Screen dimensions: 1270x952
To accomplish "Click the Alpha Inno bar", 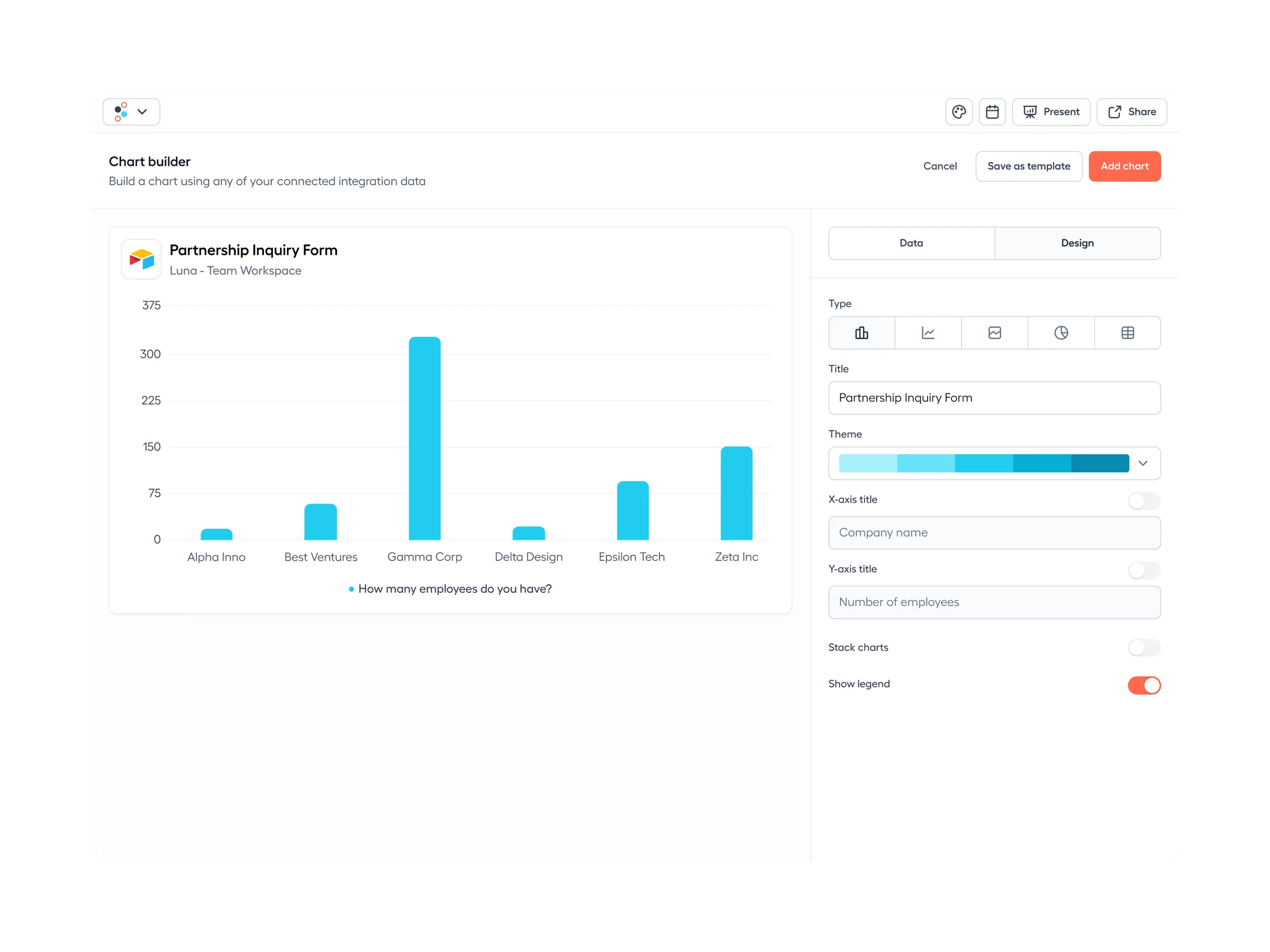I will tap(216, 534).
